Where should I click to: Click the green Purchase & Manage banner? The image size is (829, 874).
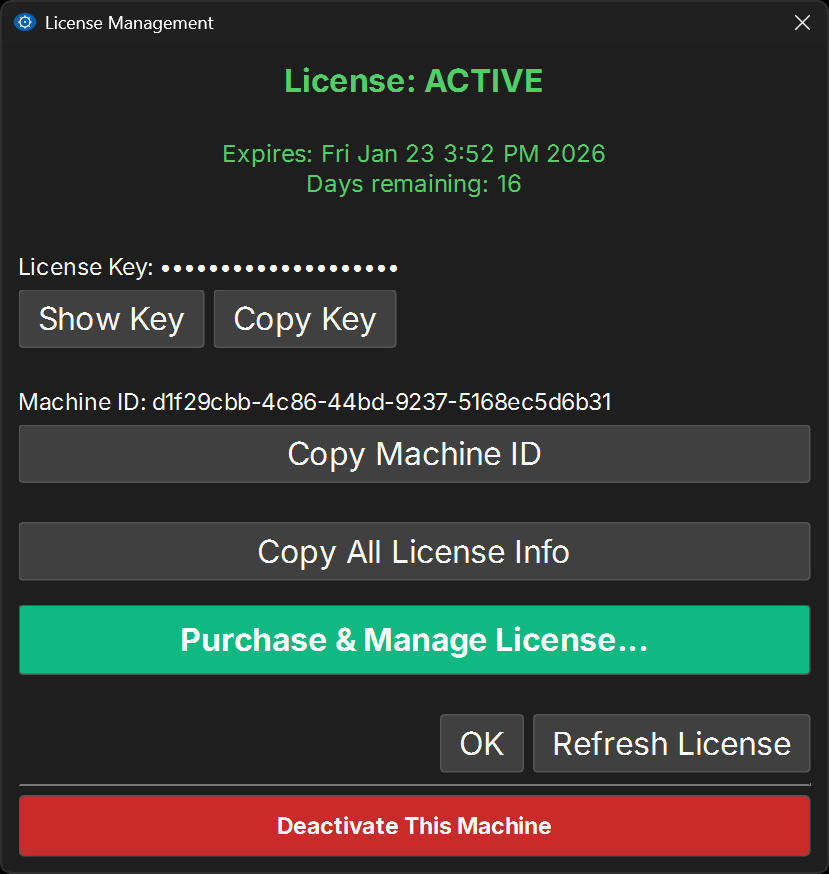(x=414, y=639)
